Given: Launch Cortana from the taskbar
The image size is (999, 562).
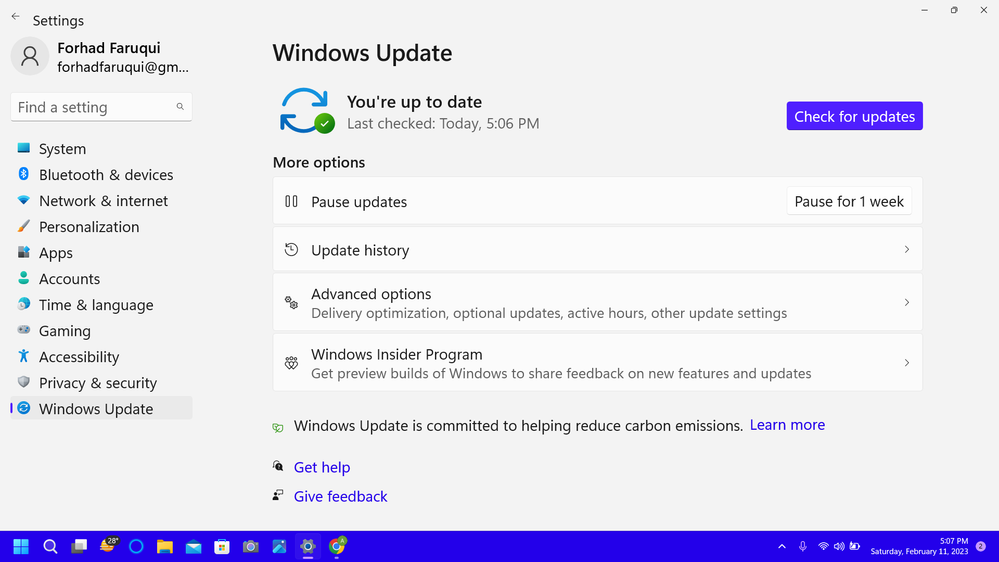Looking at the screenshot, I should coord(136,546).
